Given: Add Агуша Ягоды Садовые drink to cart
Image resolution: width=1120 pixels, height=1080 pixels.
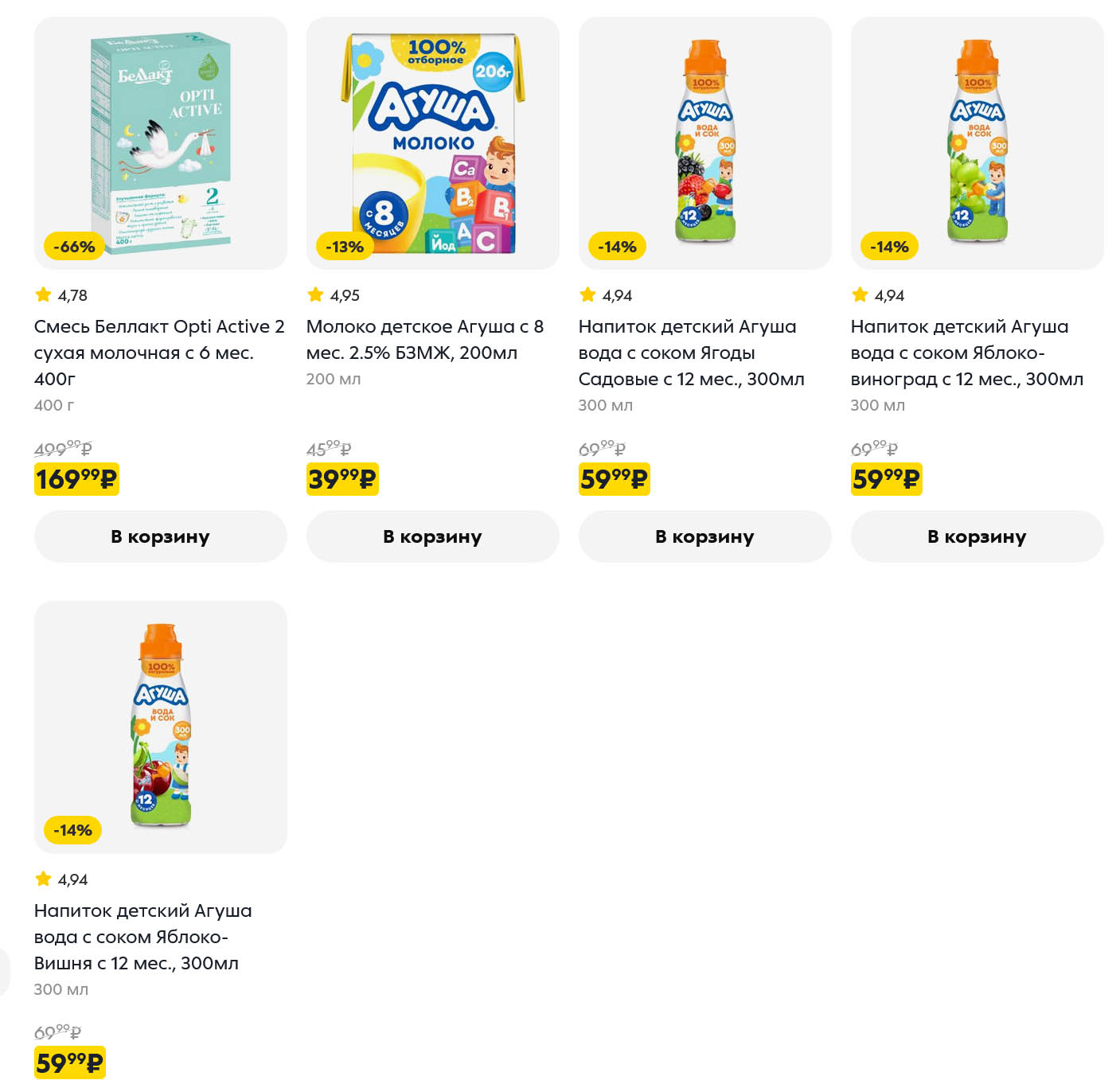Looking at the screenshot, I should pos(704,536).
